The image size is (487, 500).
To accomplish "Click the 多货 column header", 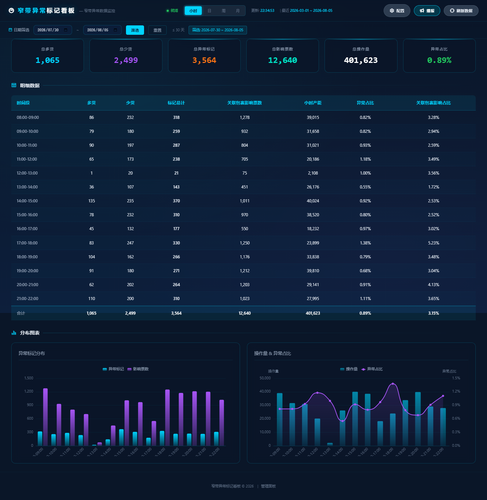I will (x=91, y=103).
